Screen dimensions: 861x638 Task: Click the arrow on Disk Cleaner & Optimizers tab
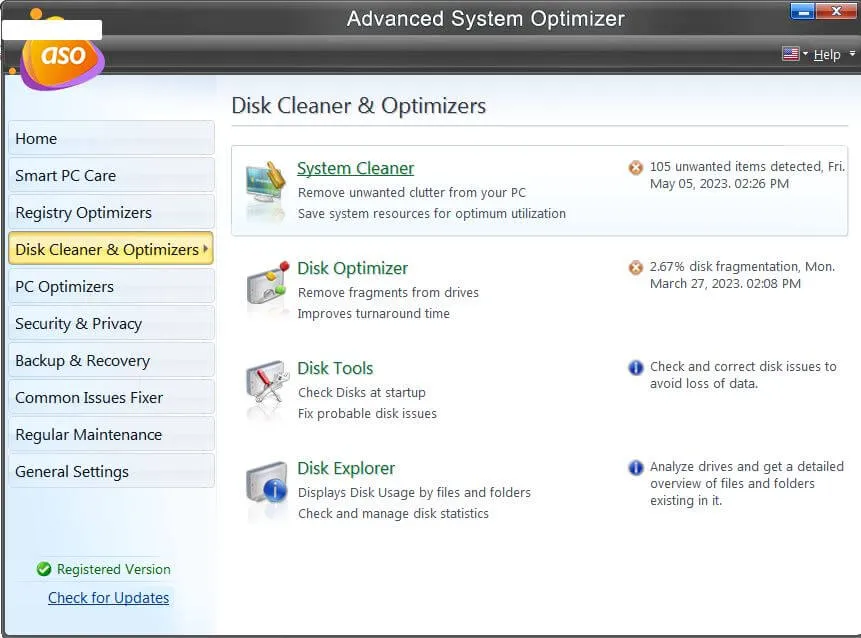206,248
